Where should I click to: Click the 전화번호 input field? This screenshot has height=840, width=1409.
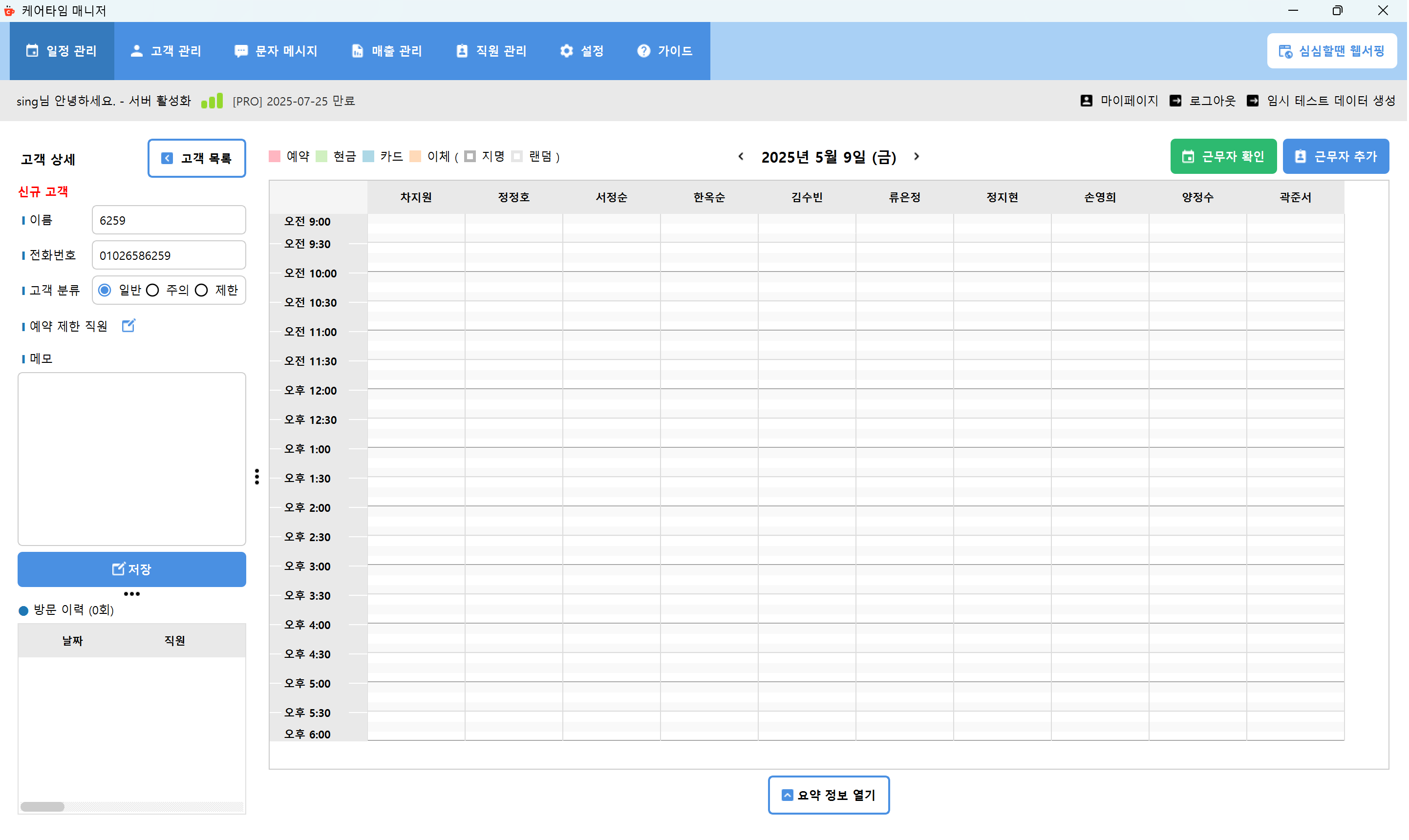click(169, 256)
